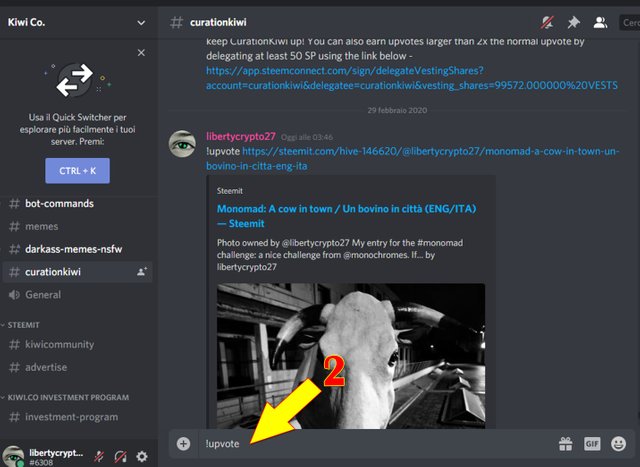The height and width of the screenshot is (467, 640).
Task: Select the curationkiwi channel in sidebar
Action: click(78, 272)
